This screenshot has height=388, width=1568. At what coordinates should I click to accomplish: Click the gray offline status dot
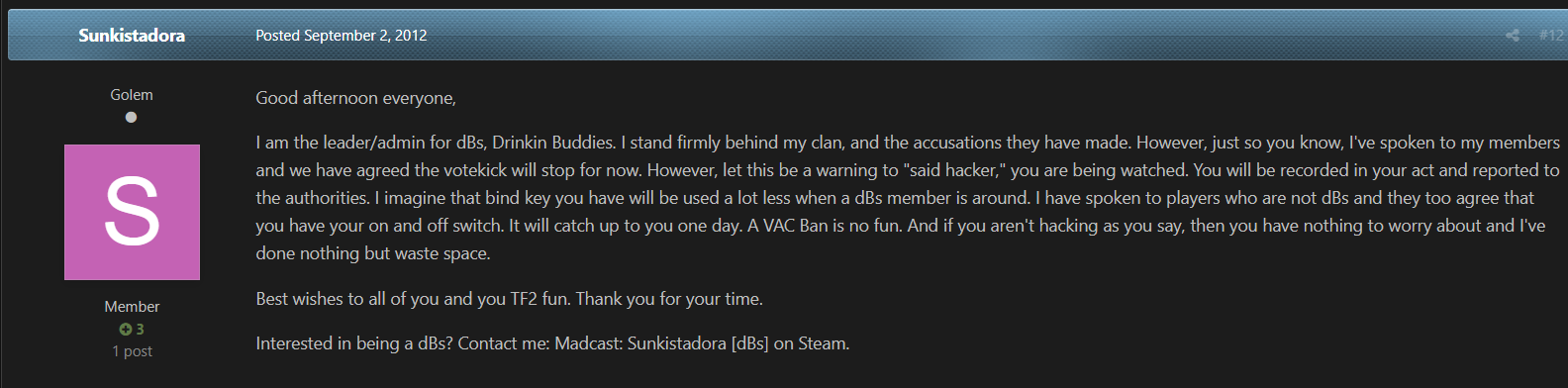(x=131, y=117)
